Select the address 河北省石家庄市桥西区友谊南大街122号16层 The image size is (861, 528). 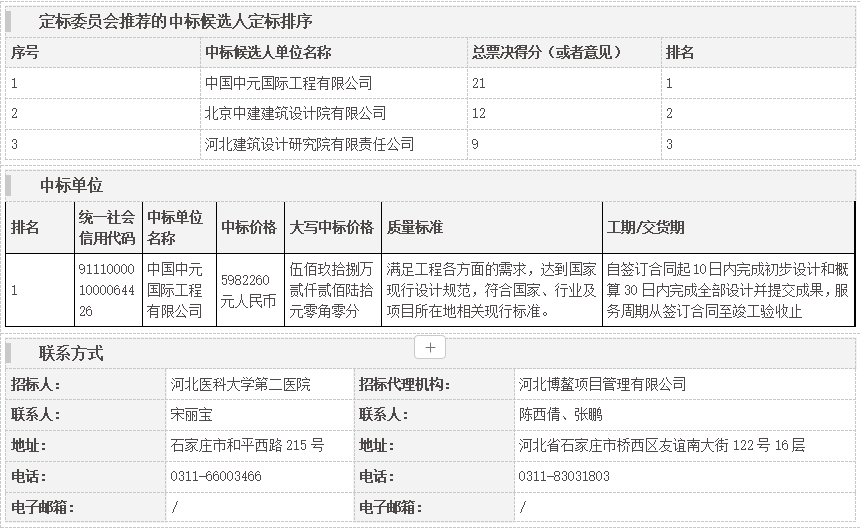662,445
